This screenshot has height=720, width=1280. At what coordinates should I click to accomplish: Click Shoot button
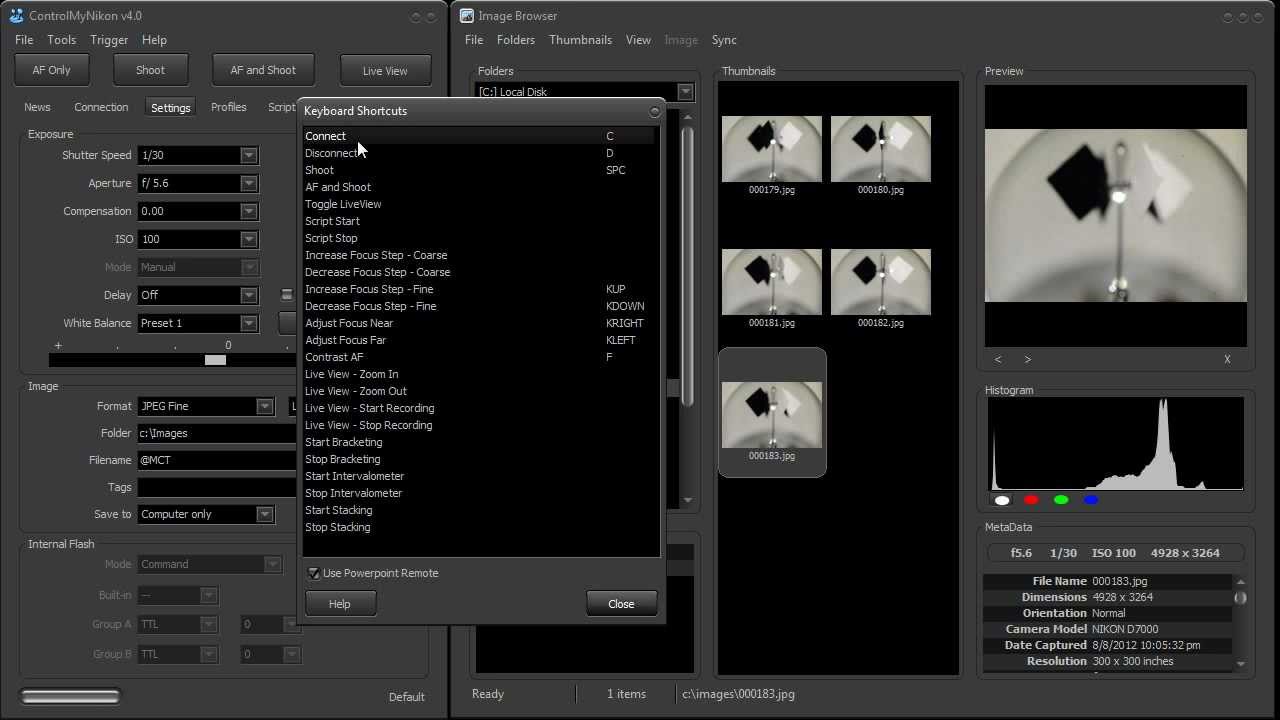tap(150, 70)
